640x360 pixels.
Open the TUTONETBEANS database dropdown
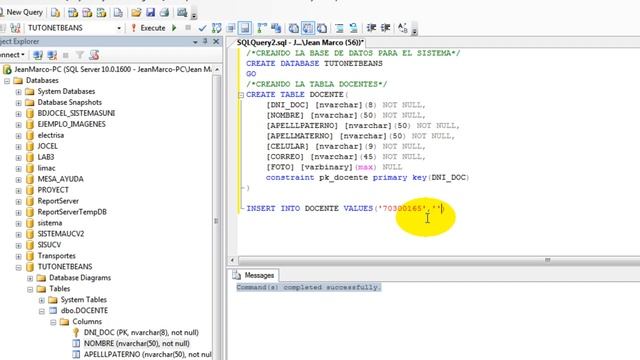tap(119, 28)
